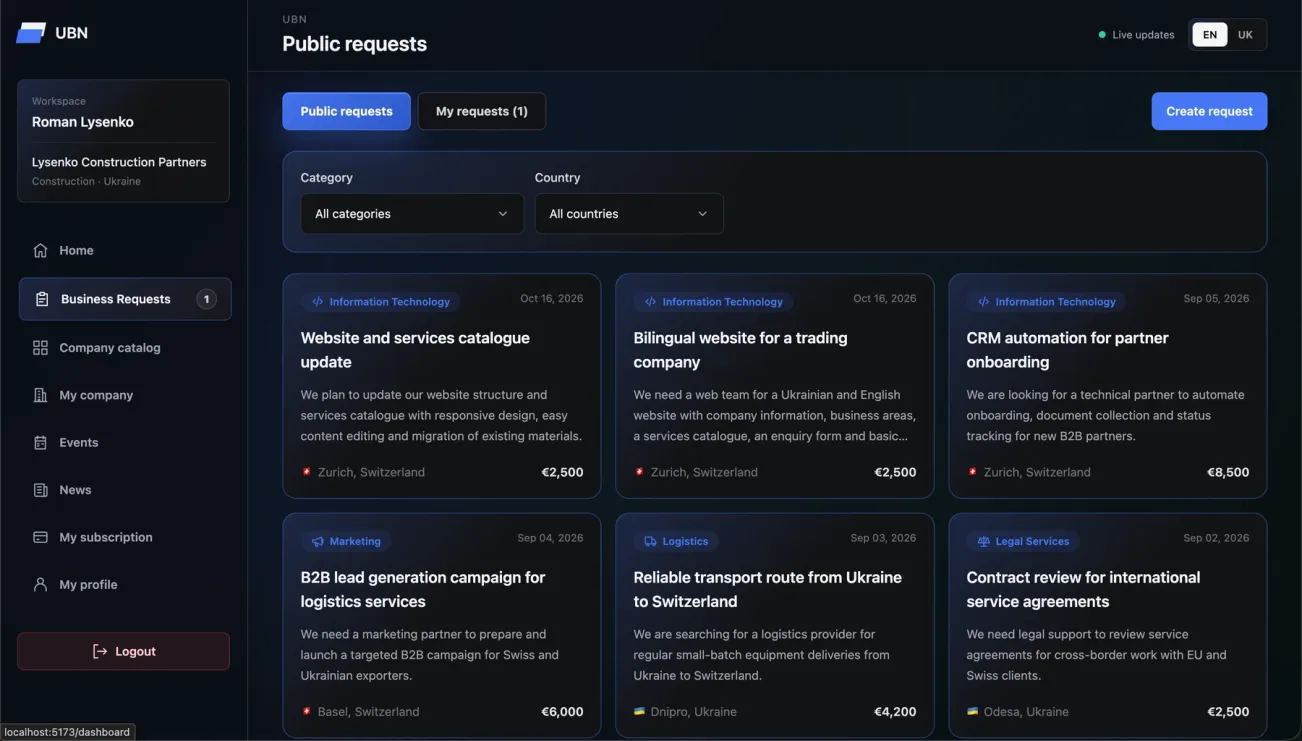Click the Company catalog grid icon
This screenshot has width=1302, height=741.
40,348
